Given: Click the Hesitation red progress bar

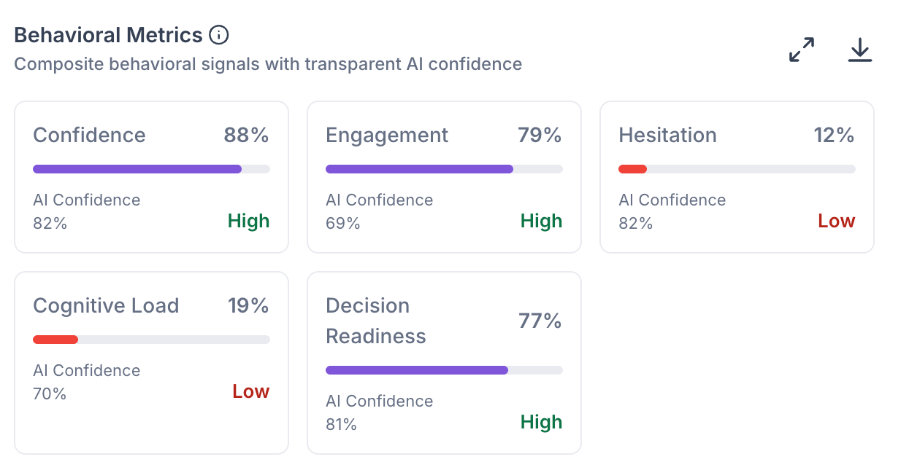Looking at the screenshot, I should [x=737, y=169].
